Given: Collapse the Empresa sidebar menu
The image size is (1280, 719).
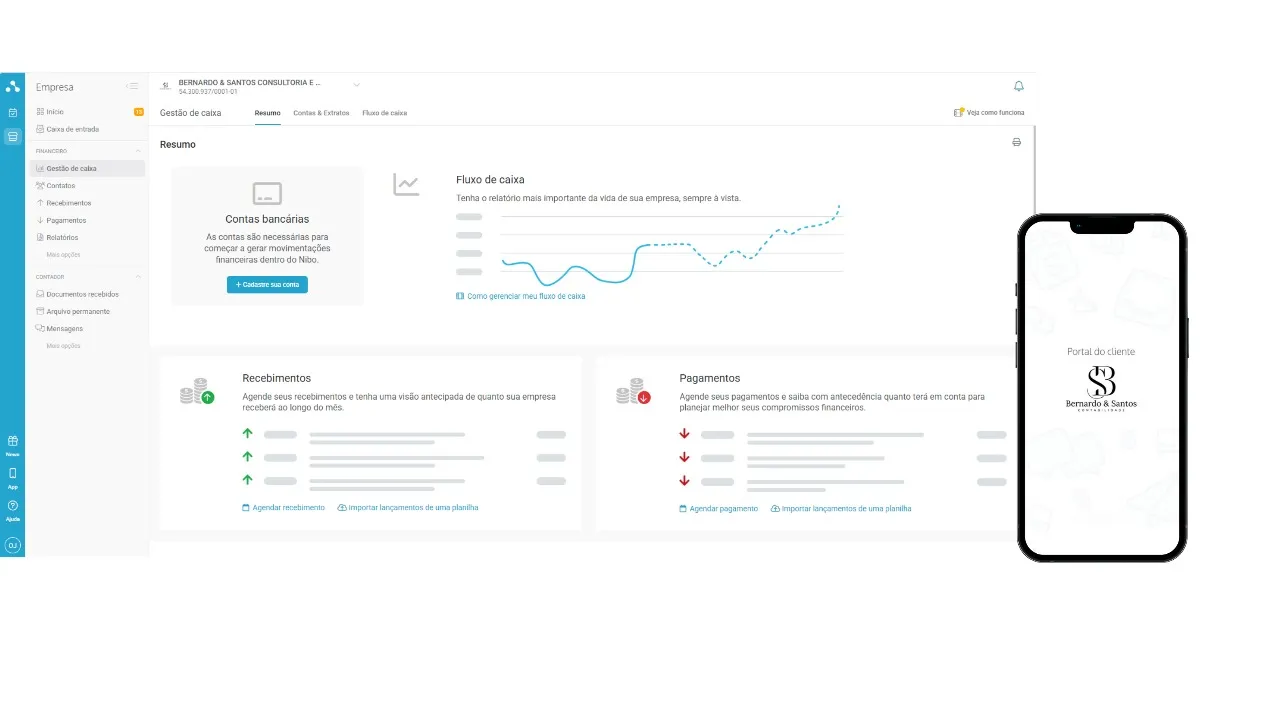Looking at the screenshot, I should tap(132, 87).
